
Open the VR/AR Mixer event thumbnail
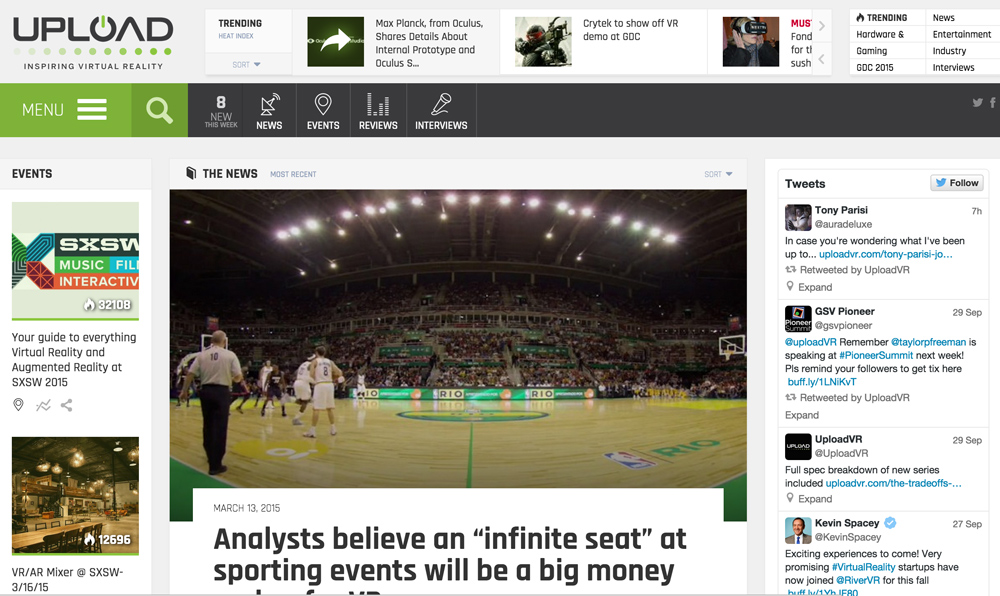(x=75, y=495)
